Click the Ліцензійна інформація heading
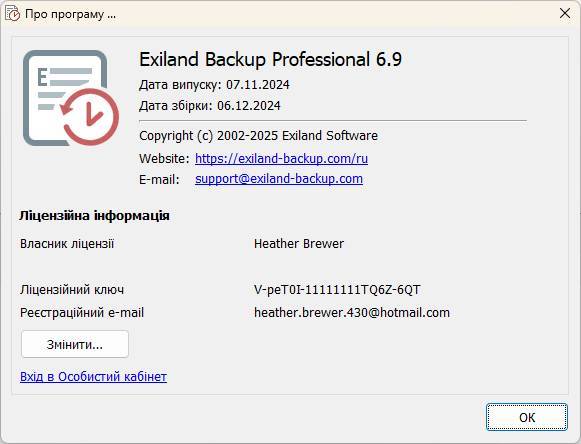The width and height of the screenshot is (581, 444). point(94,216)
